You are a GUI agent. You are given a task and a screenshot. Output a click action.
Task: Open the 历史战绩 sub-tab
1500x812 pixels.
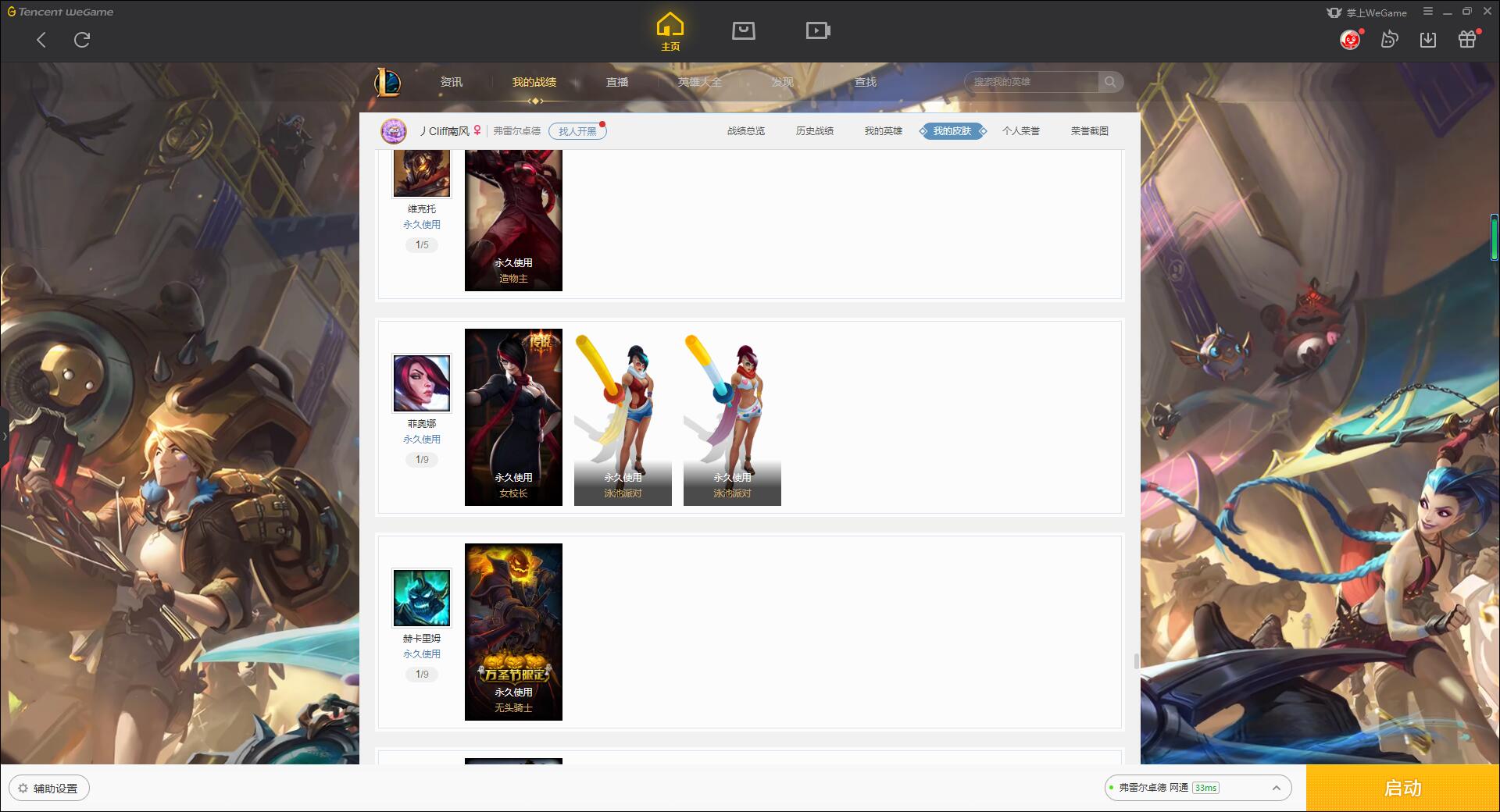click(815, 131)
